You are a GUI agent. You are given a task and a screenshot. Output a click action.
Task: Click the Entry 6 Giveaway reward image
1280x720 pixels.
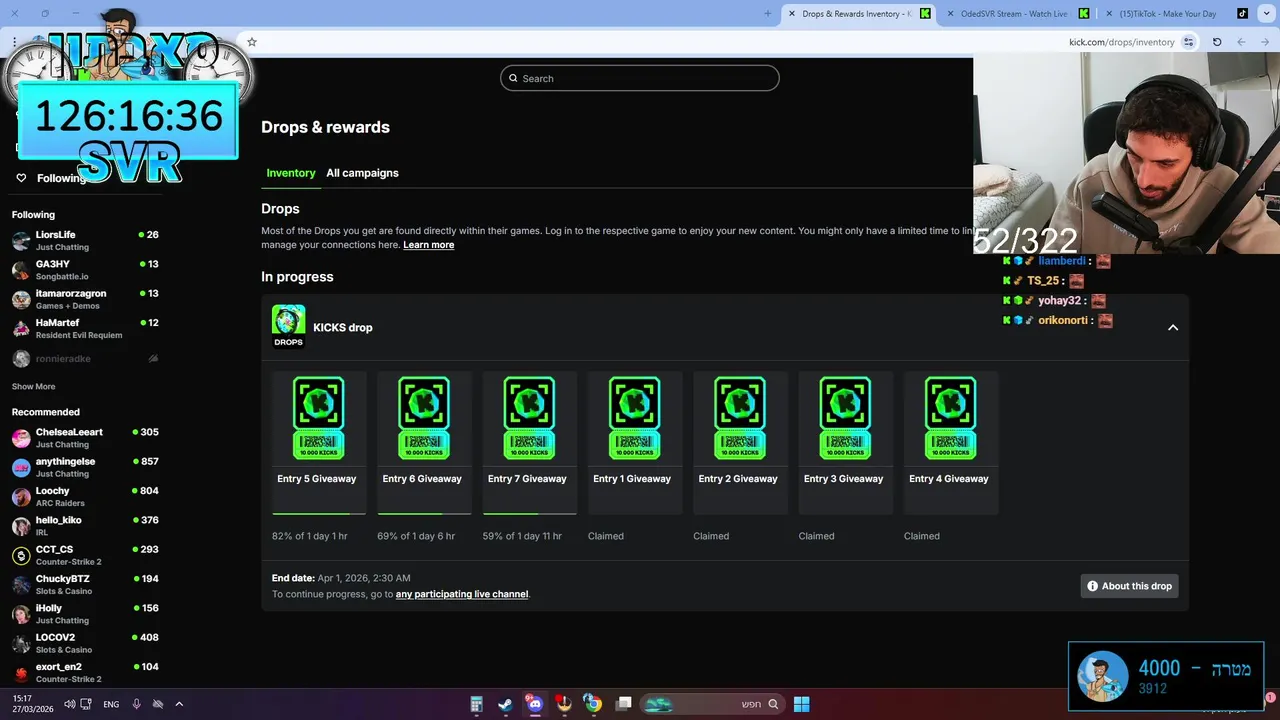coord(424,418)
